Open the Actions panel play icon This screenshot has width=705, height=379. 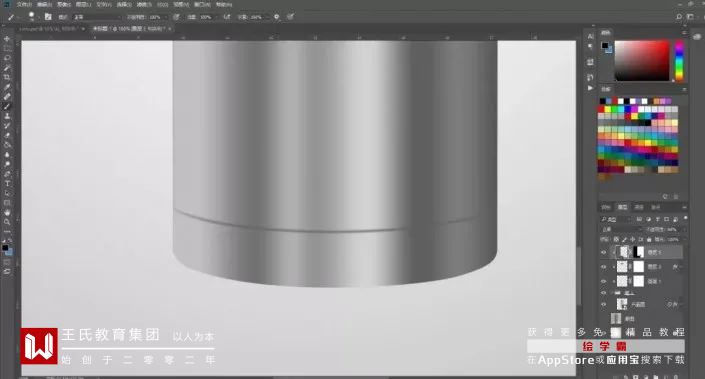coord(590,89)
